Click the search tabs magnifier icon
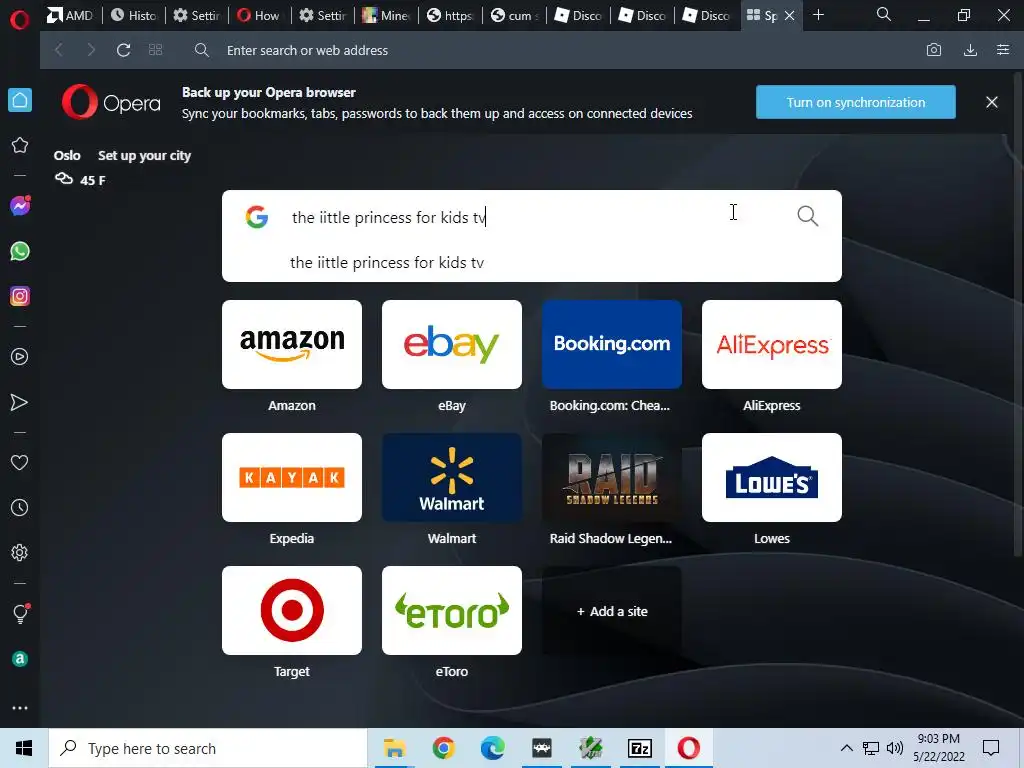 tap(884, 14)
